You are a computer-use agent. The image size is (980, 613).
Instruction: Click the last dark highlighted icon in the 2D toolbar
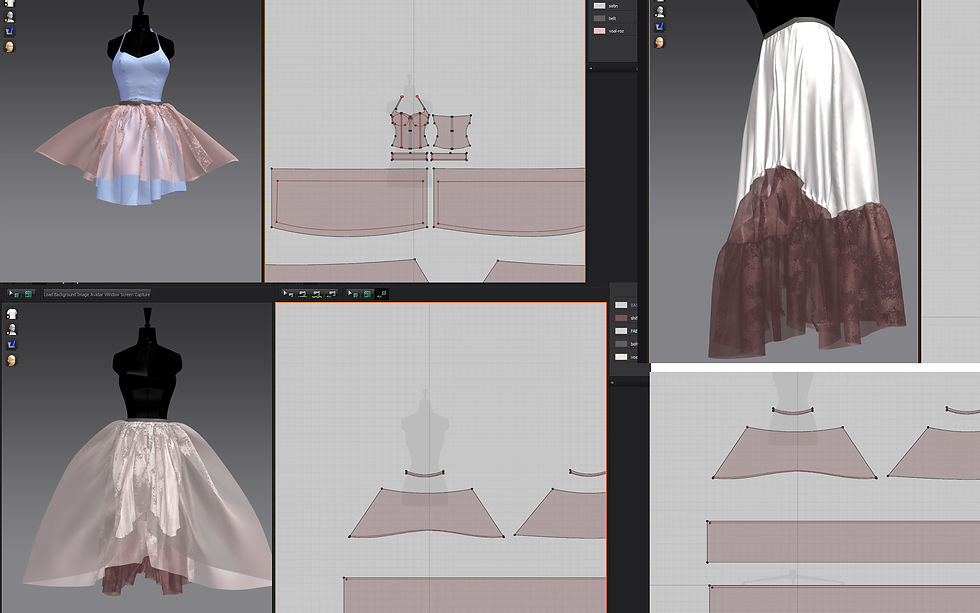coord(381,294)
